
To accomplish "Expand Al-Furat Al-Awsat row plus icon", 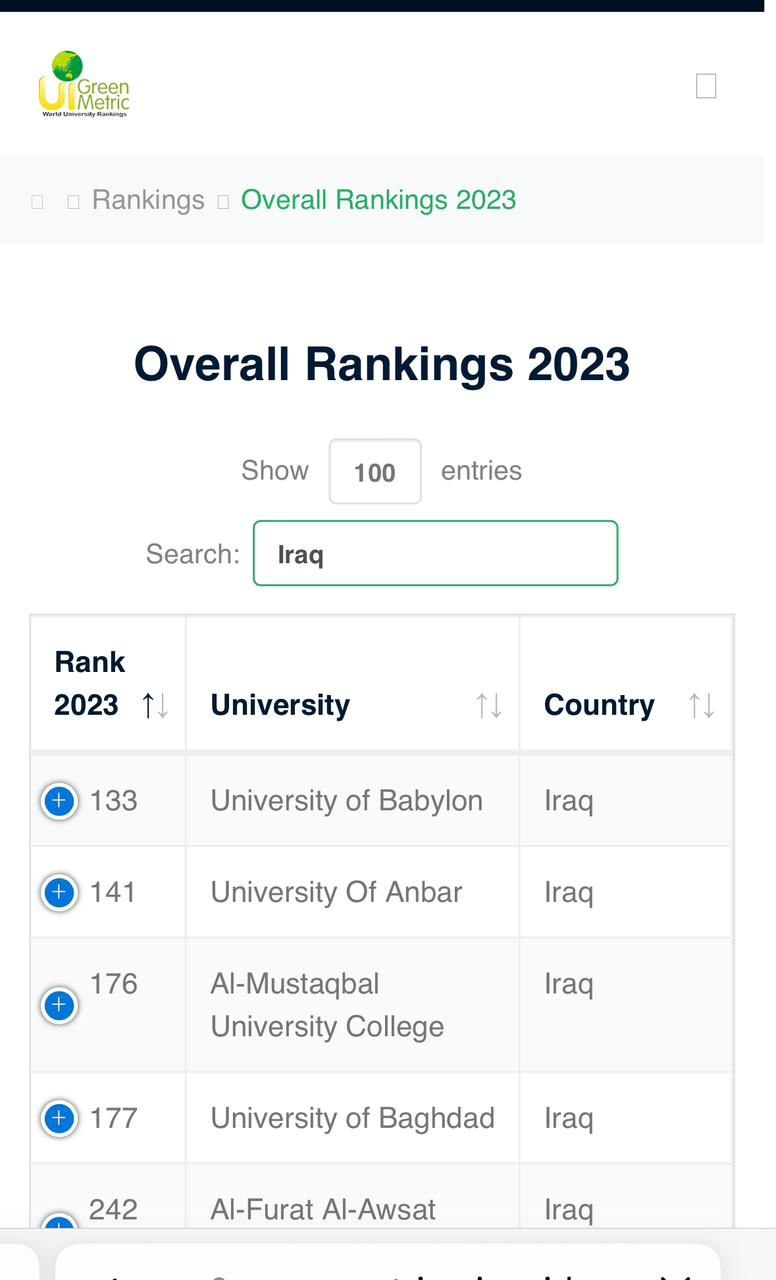I will pyautogui.click(x=59, y=1222).
